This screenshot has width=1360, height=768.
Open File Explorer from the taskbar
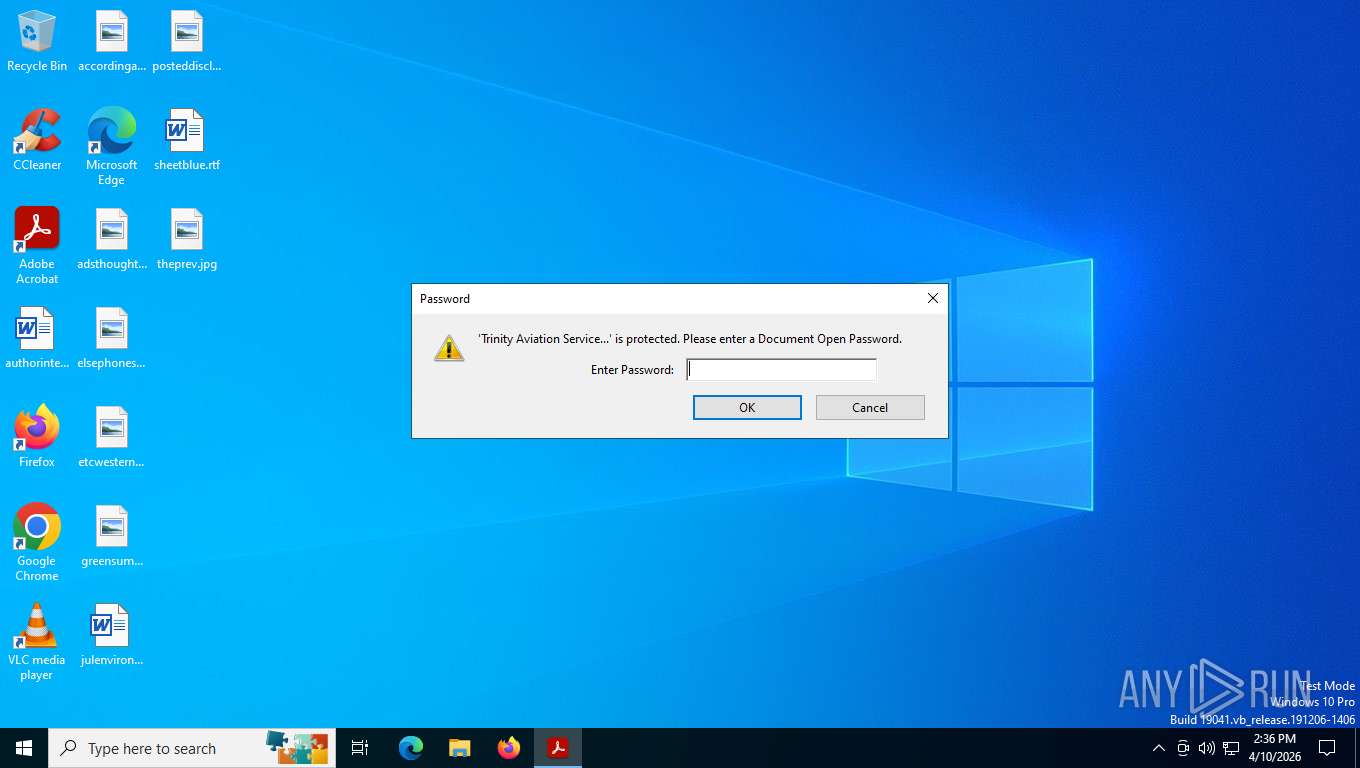(x=459, y=748)
